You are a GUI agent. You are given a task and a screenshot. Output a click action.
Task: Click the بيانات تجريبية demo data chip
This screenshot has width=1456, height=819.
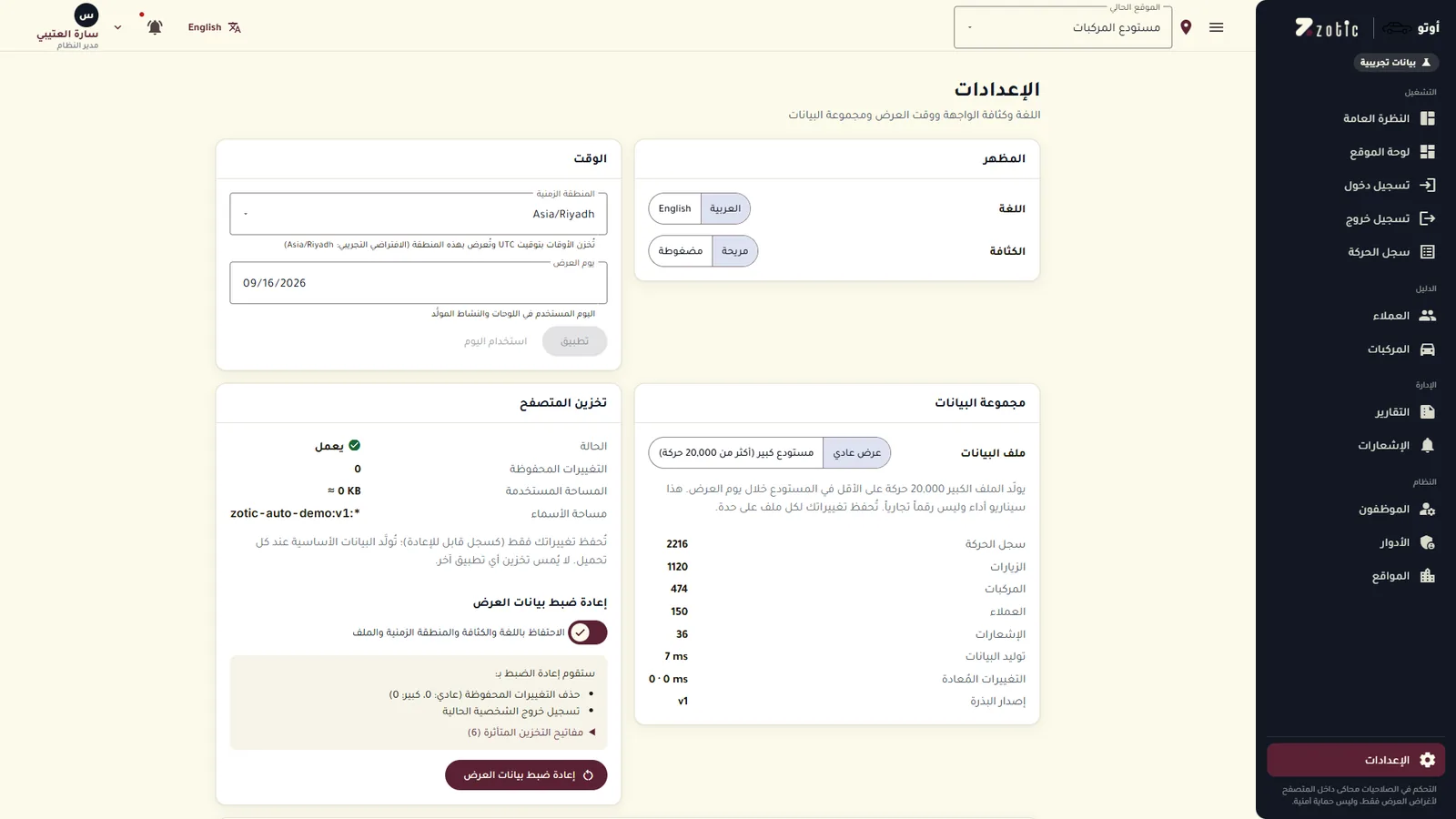[1395, 62]
